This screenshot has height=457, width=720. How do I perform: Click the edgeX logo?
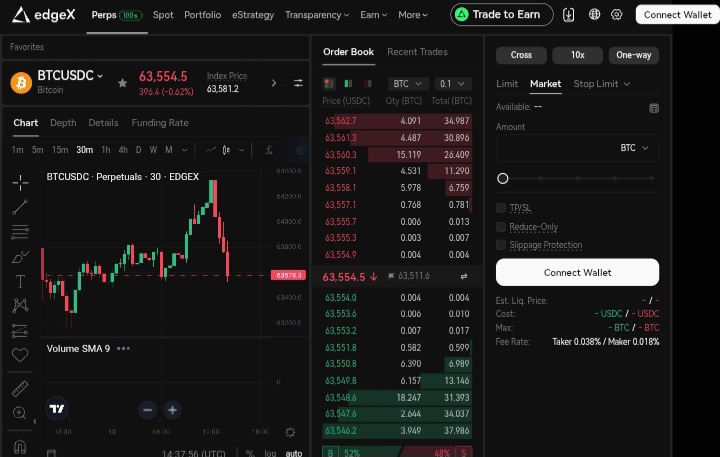[x=43, y=15]
